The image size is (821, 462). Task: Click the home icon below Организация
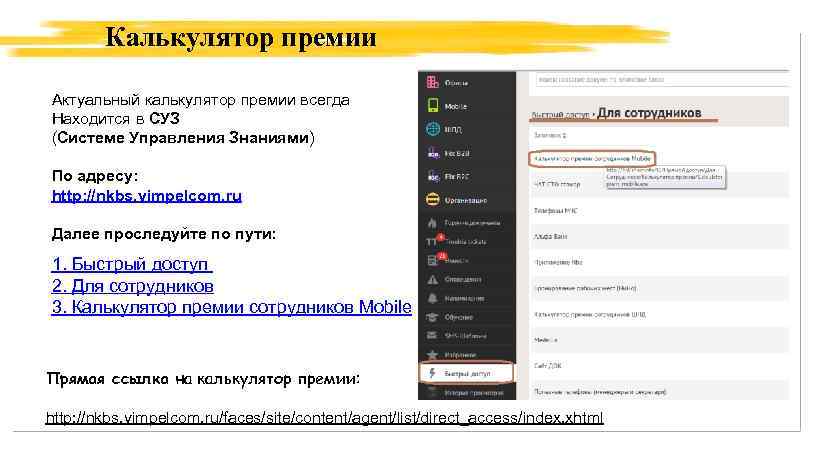pyautogui.click(x=432, y=223)
